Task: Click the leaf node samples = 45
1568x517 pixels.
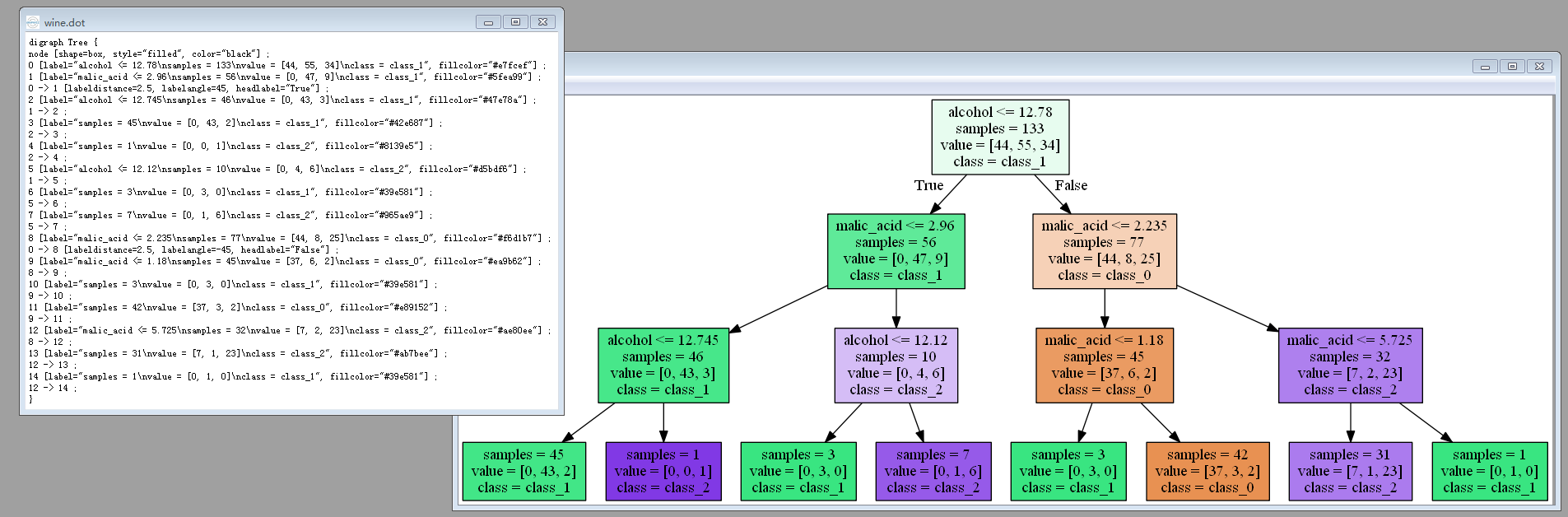Action: coord(524,471)
